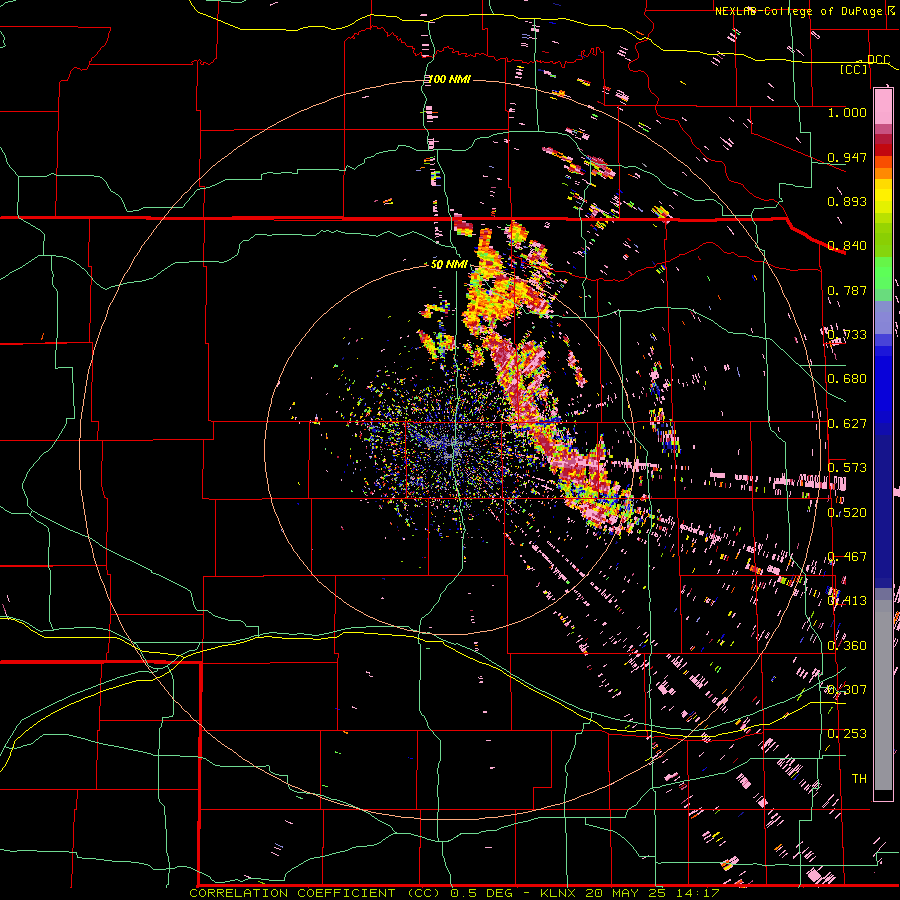Screen dimensions: 900x900
Task: Click the pink top segment of the color bar
Action: [883, 107]
